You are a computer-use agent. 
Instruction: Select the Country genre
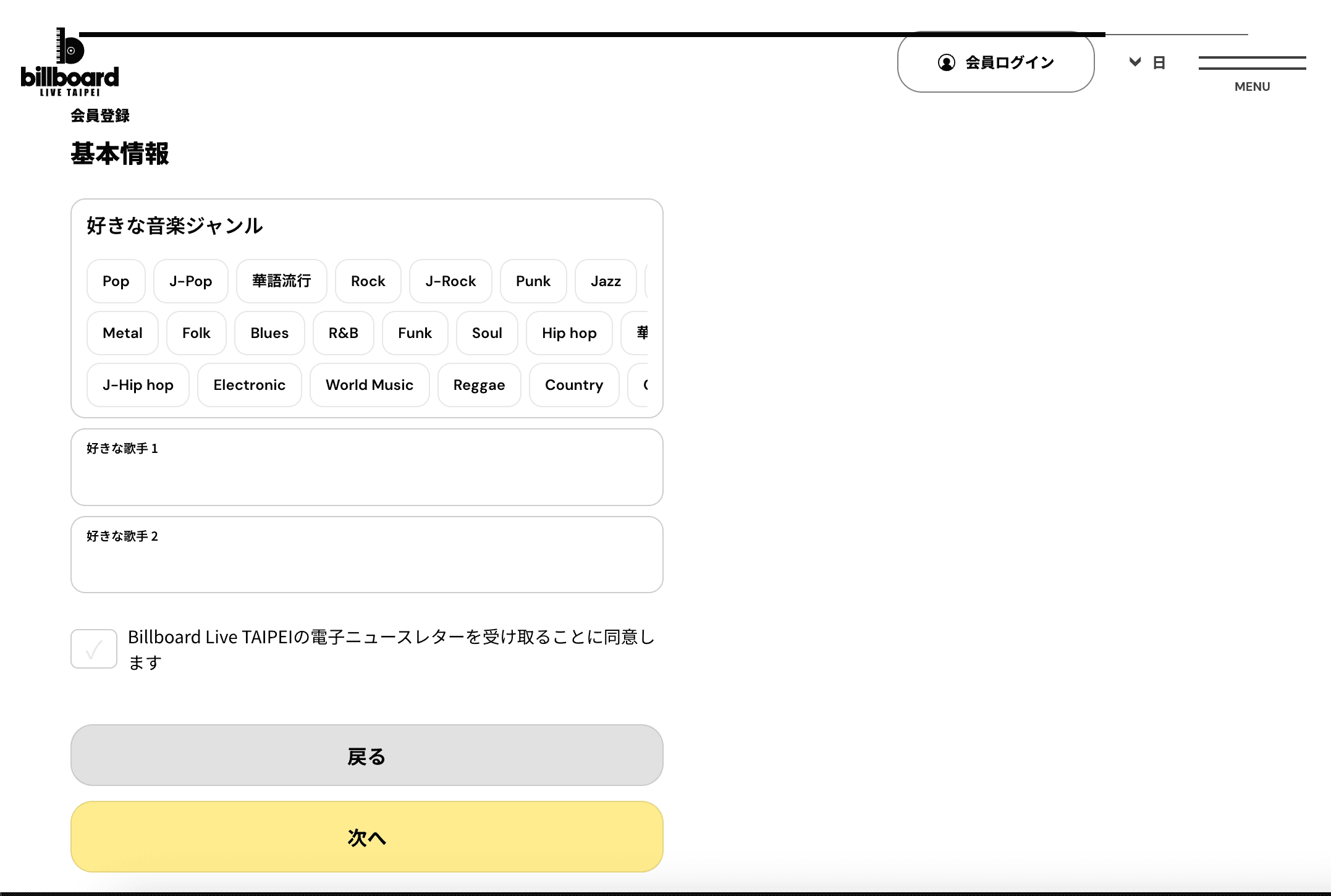point(573,385)
